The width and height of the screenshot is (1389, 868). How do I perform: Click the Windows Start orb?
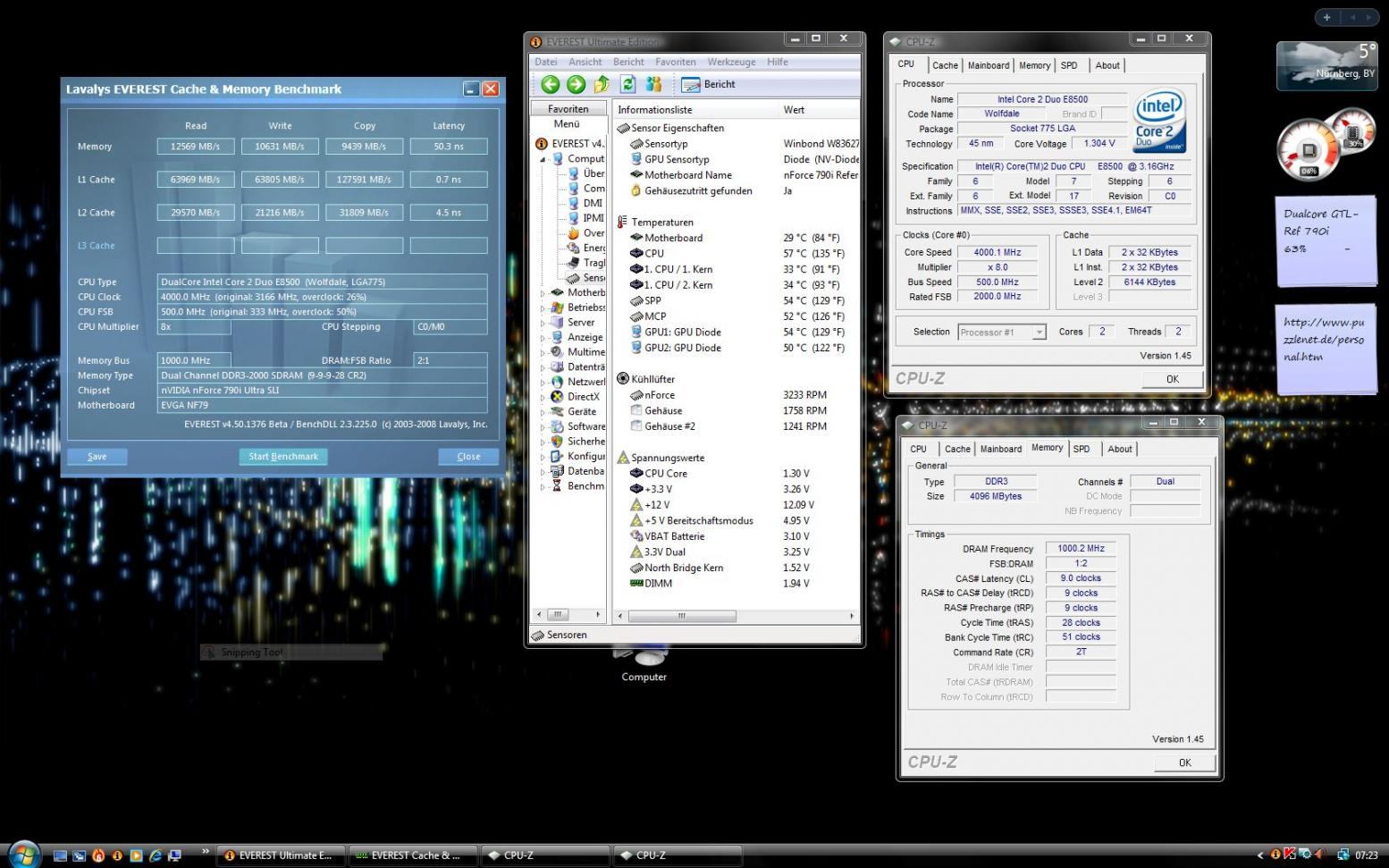pos(23,854)
